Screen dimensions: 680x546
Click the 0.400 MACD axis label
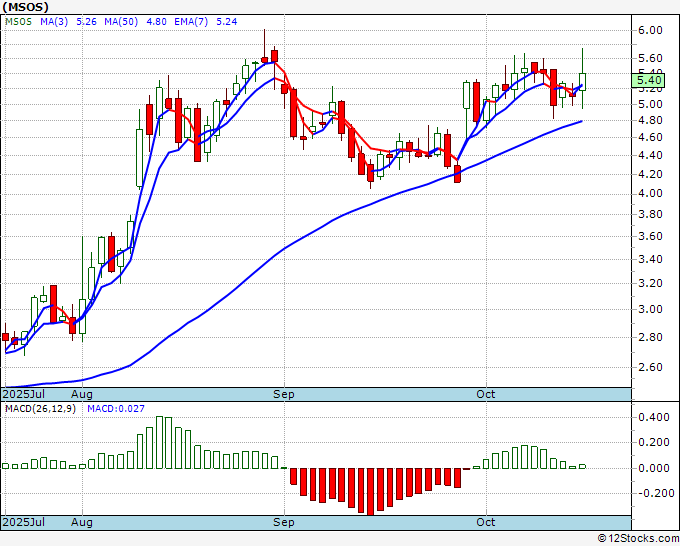point(654,417)
